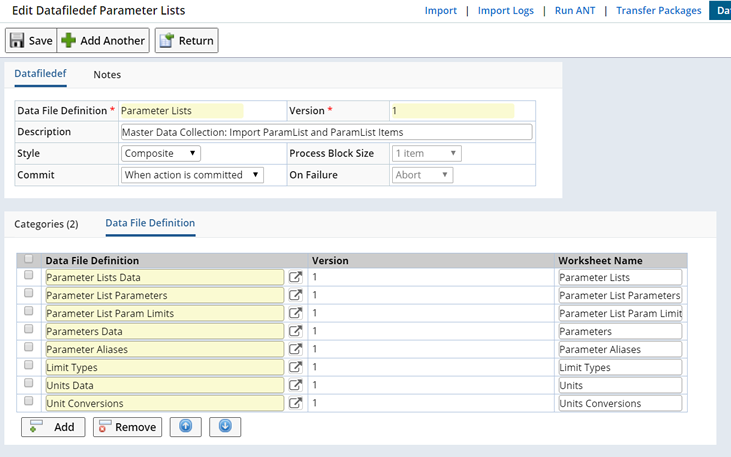Check the Parameters Data row checkbox
Screen dimensions: 731x457
click(x=28, y=329)
